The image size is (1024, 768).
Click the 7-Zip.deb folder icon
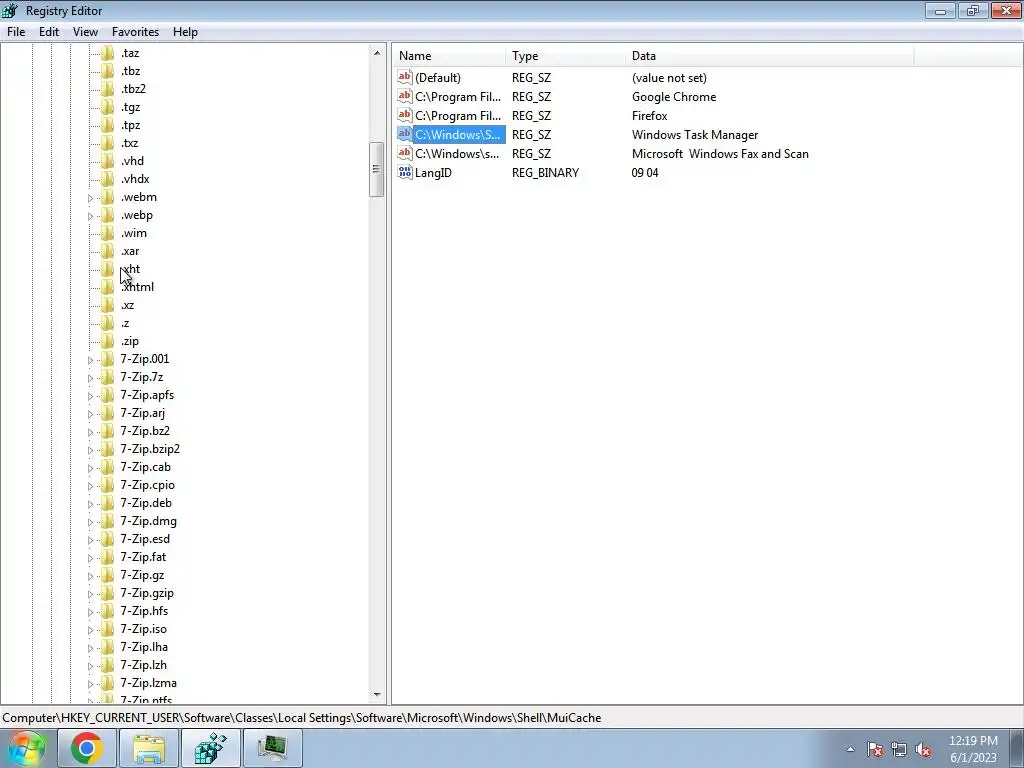(108, 503)
